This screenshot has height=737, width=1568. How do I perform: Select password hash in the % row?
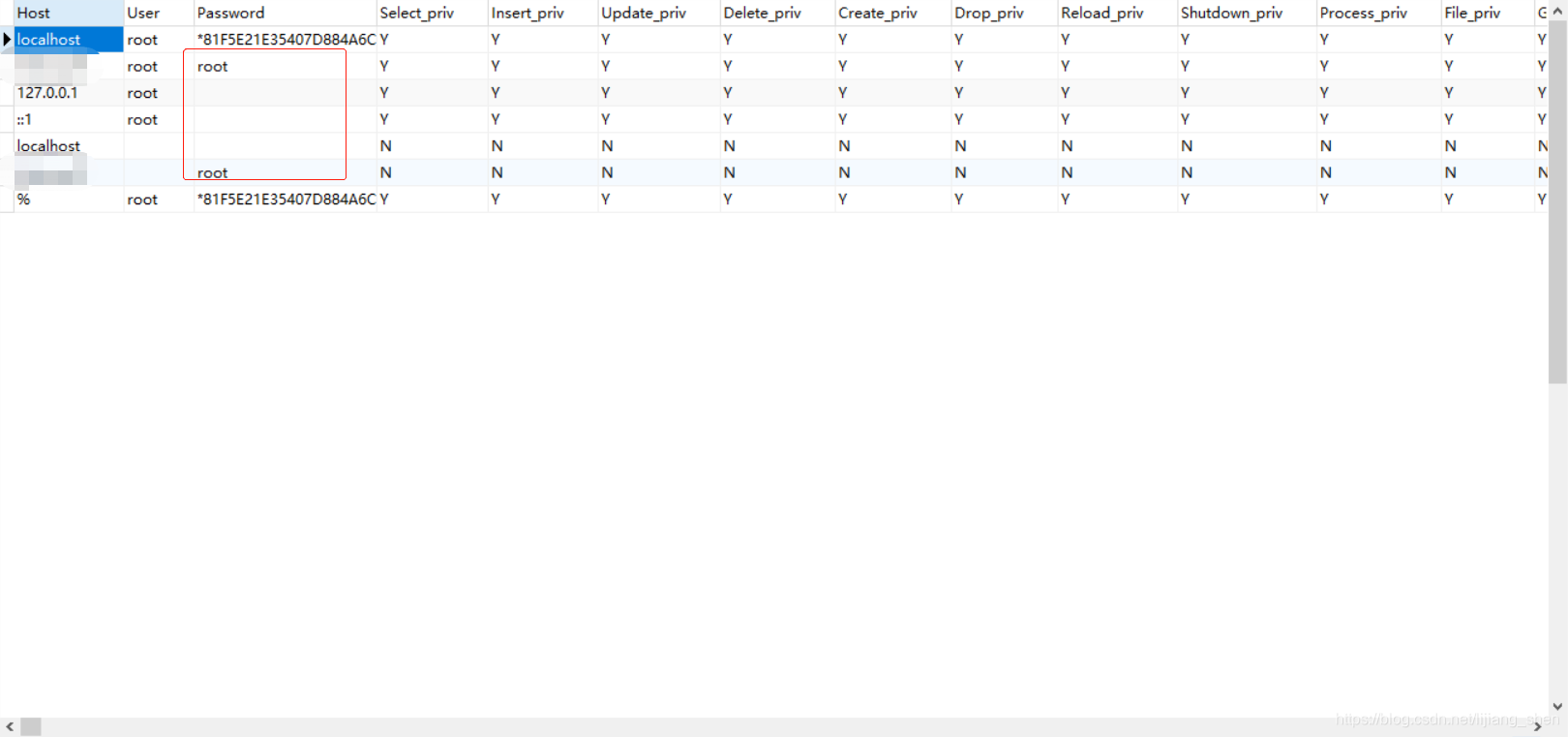tap(285, 200)
